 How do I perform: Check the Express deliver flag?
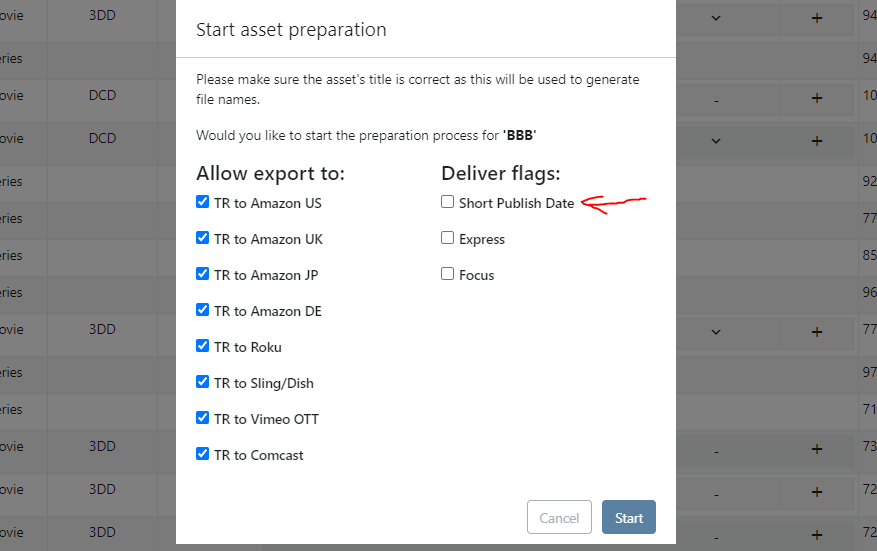[448, 238]
